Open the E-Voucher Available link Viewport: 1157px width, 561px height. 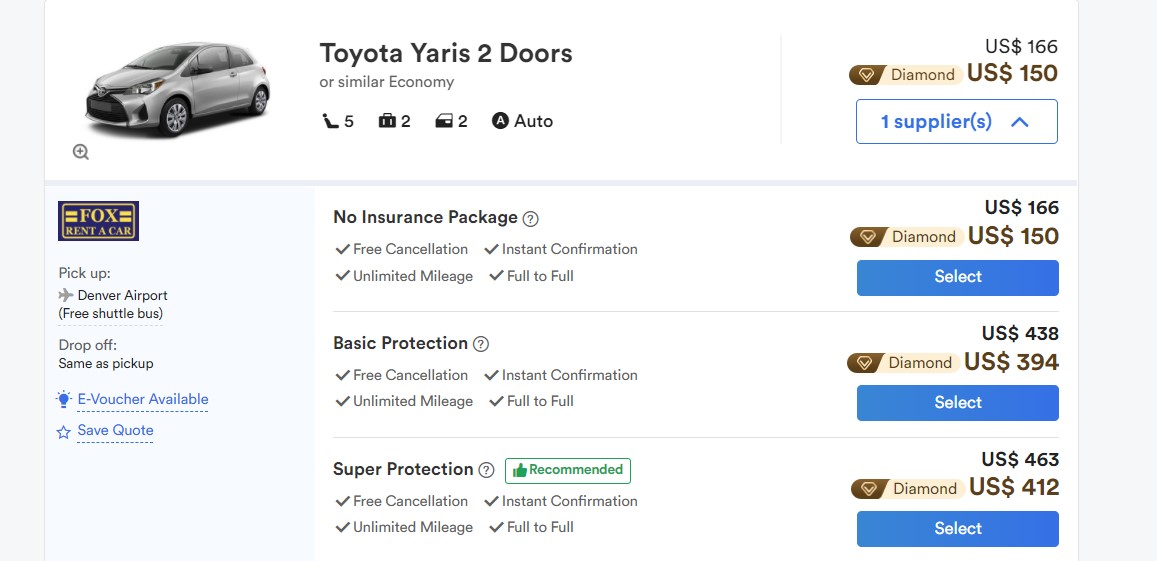143,399
